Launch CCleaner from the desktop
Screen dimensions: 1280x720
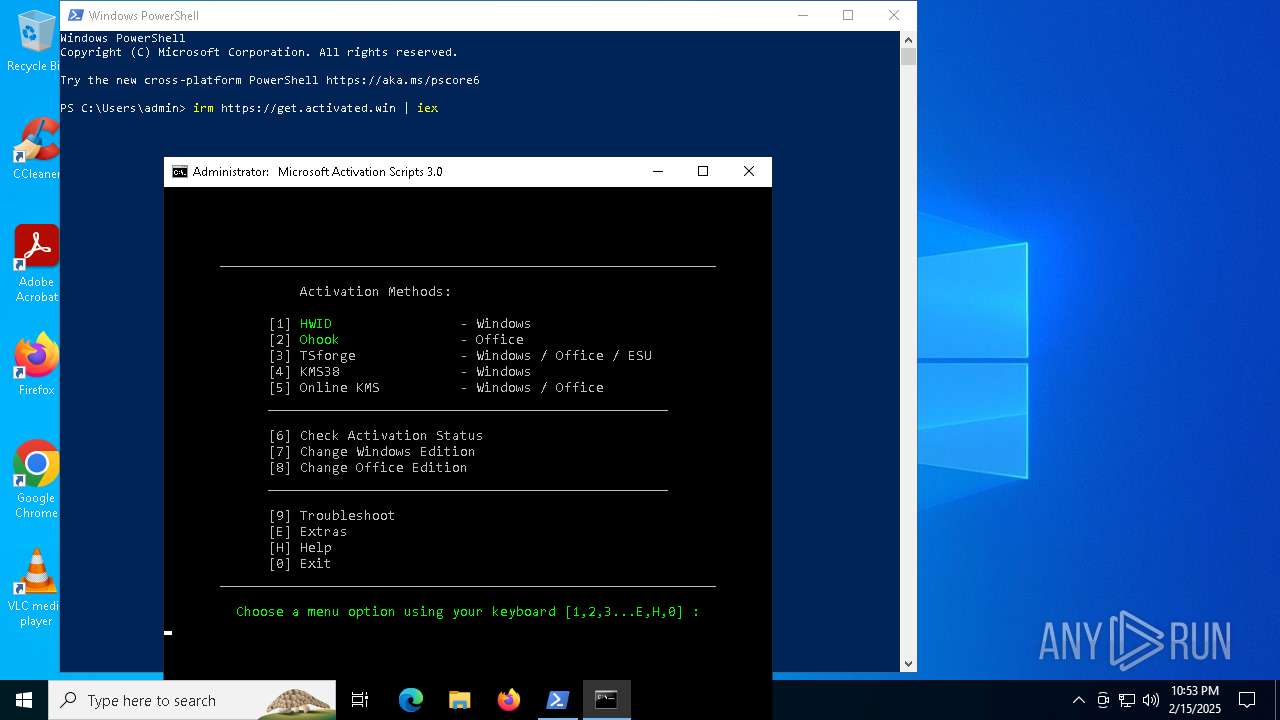click(34, 148)
